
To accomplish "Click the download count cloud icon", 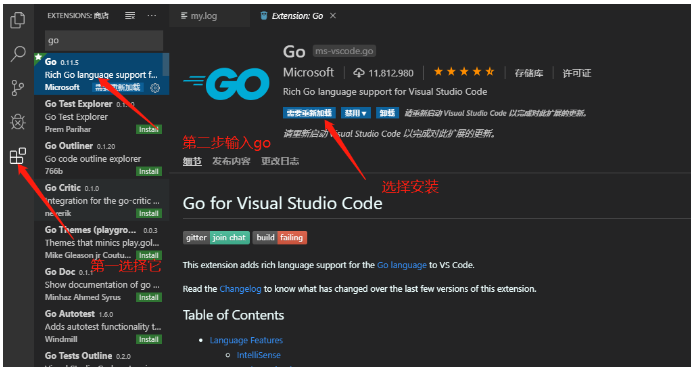I will point(360,73).
